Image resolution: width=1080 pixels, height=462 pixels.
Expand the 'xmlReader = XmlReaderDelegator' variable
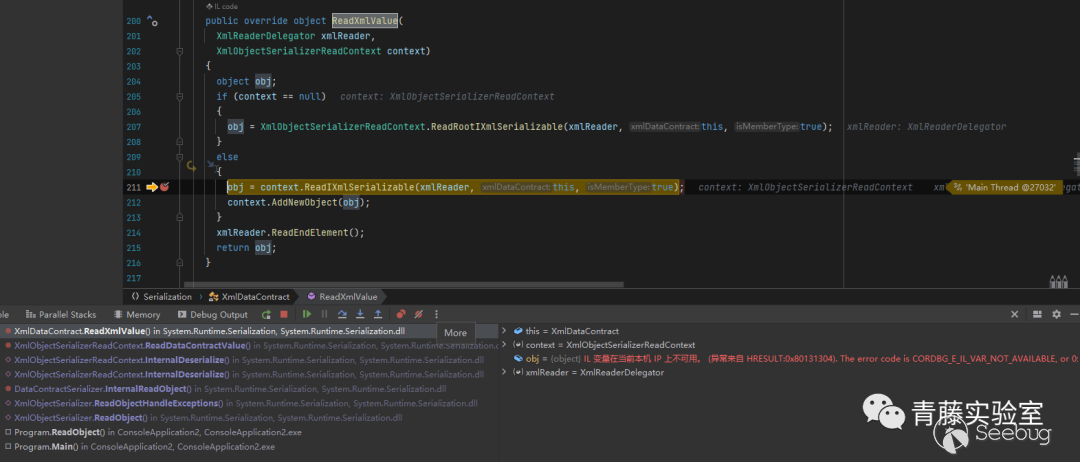pyautogui.click(x=504, y=373)
